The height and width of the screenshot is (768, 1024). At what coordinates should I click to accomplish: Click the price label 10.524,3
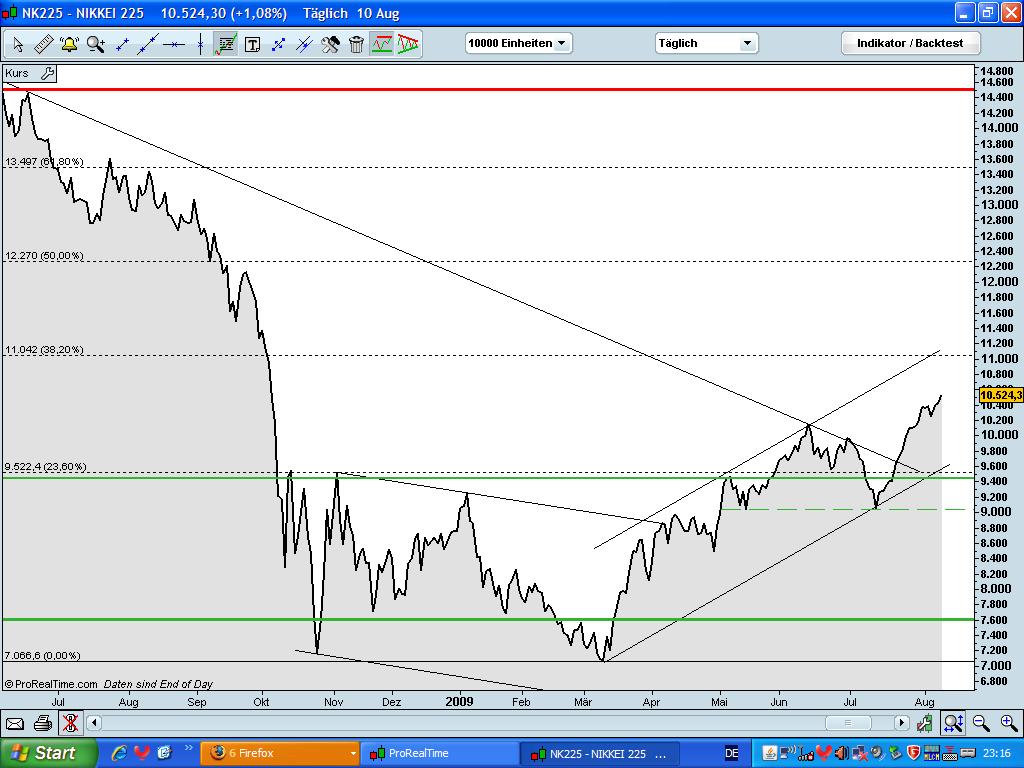click(1000, 395)
